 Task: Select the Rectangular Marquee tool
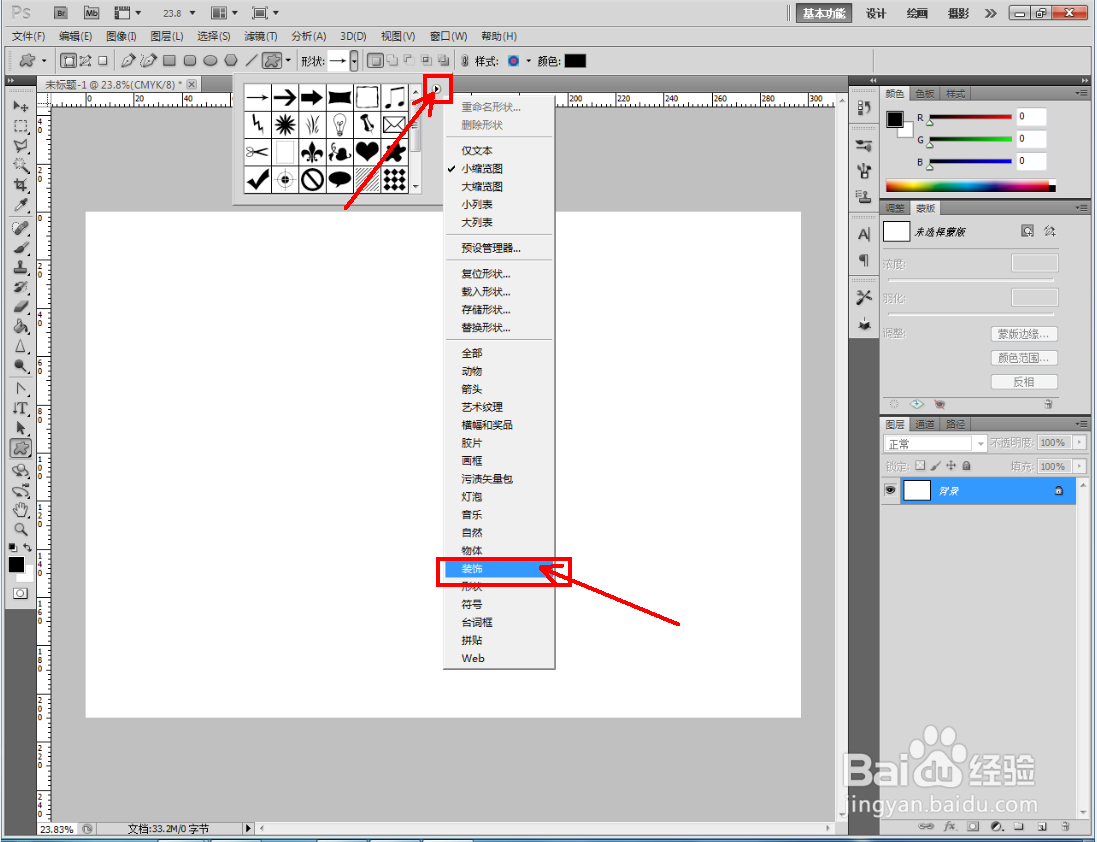(x=20, y=126)
